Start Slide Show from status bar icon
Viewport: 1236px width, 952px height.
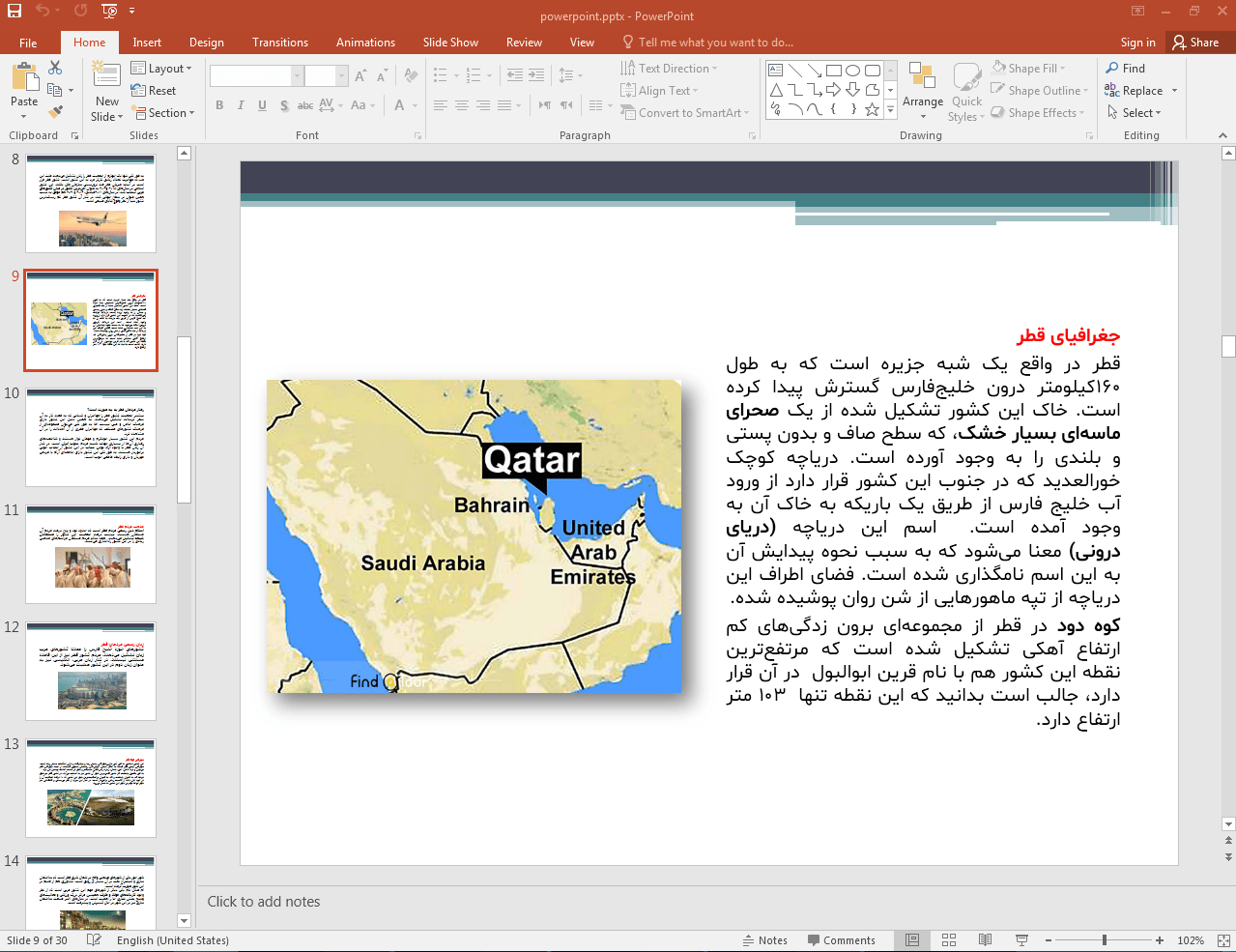[x=1021, y=940]
